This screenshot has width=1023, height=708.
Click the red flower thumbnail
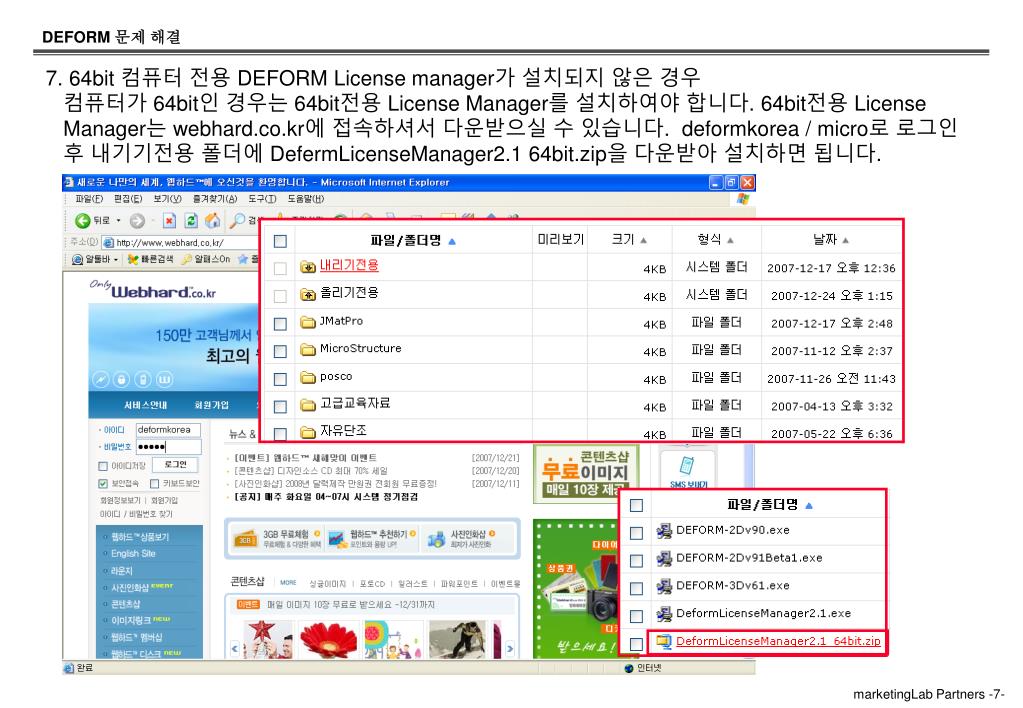(x=328, y=640)
